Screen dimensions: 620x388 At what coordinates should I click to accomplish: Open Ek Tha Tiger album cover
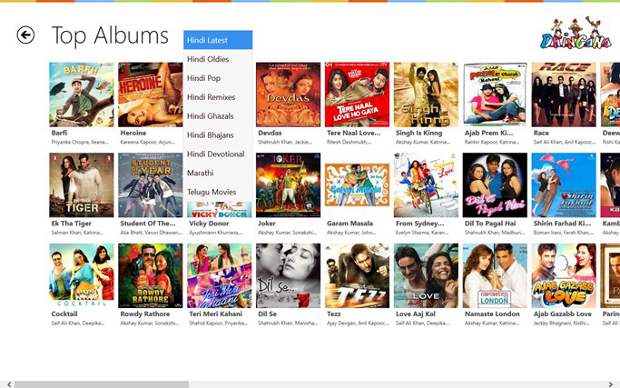[81, 185]
